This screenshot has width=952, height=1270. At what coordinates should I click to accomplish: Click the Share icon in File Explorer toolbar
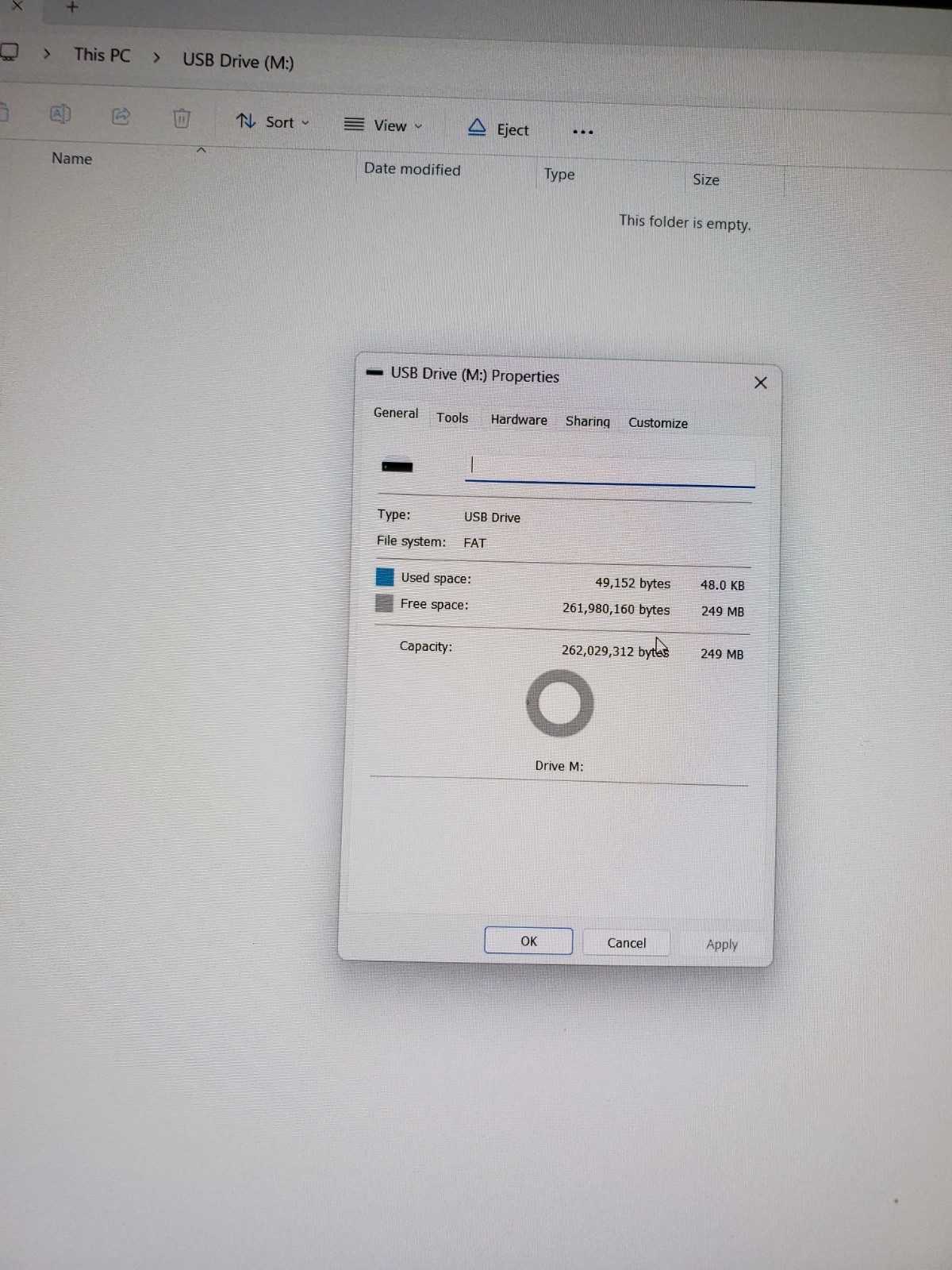[121, 117]
